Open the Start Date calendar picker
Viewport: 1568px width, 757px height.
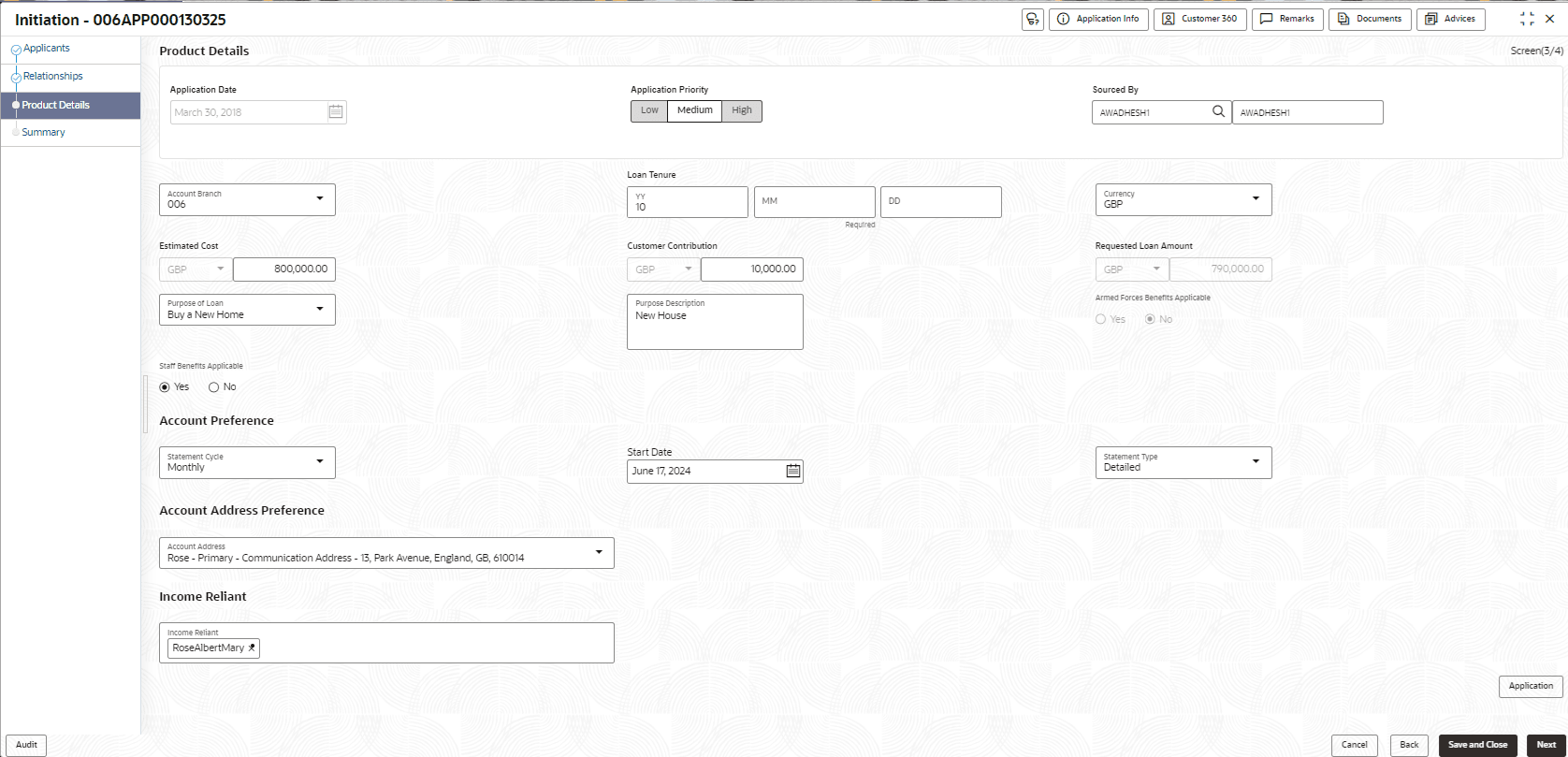point(793,472)
